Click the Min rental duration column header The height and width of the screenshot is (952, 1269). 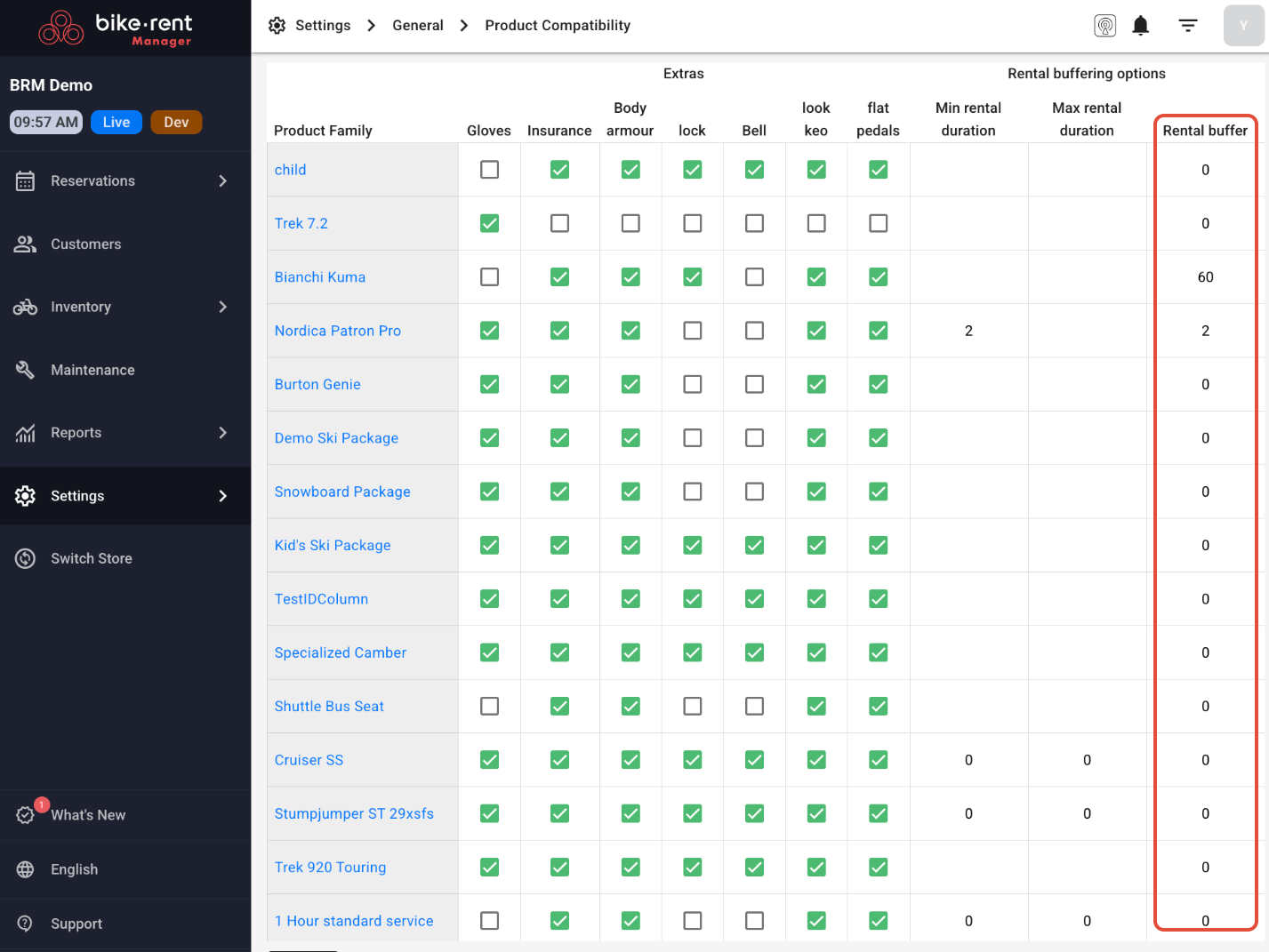click(968, 119)
